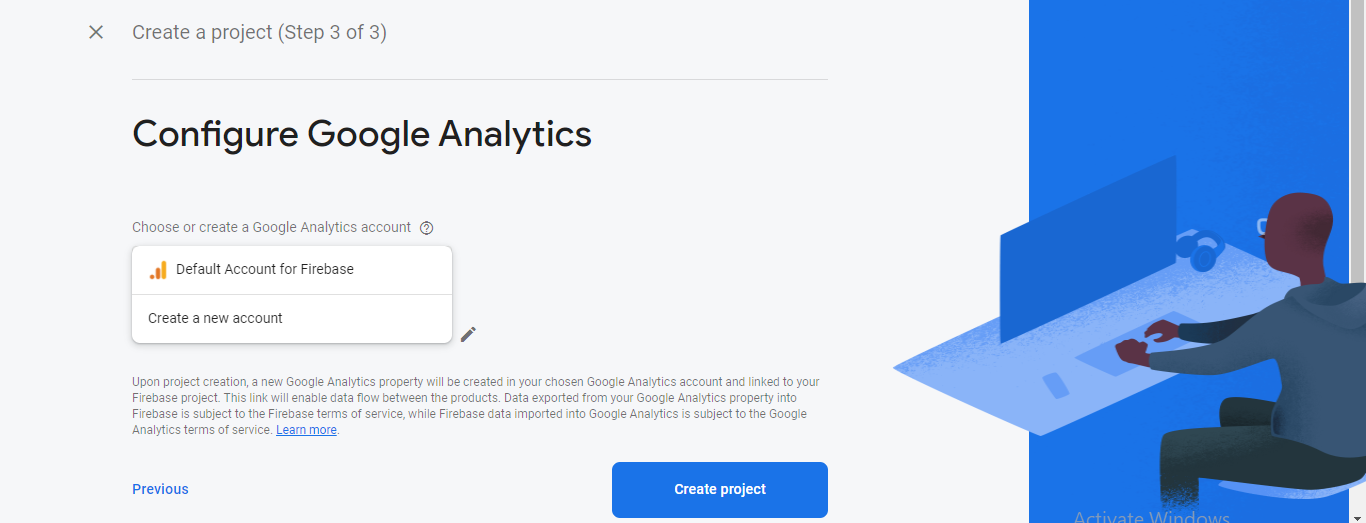The width and height of the screenshot is (1366, 523).
Task: Click the headphones in the illustration
Action: click(x=1201, y=250)
